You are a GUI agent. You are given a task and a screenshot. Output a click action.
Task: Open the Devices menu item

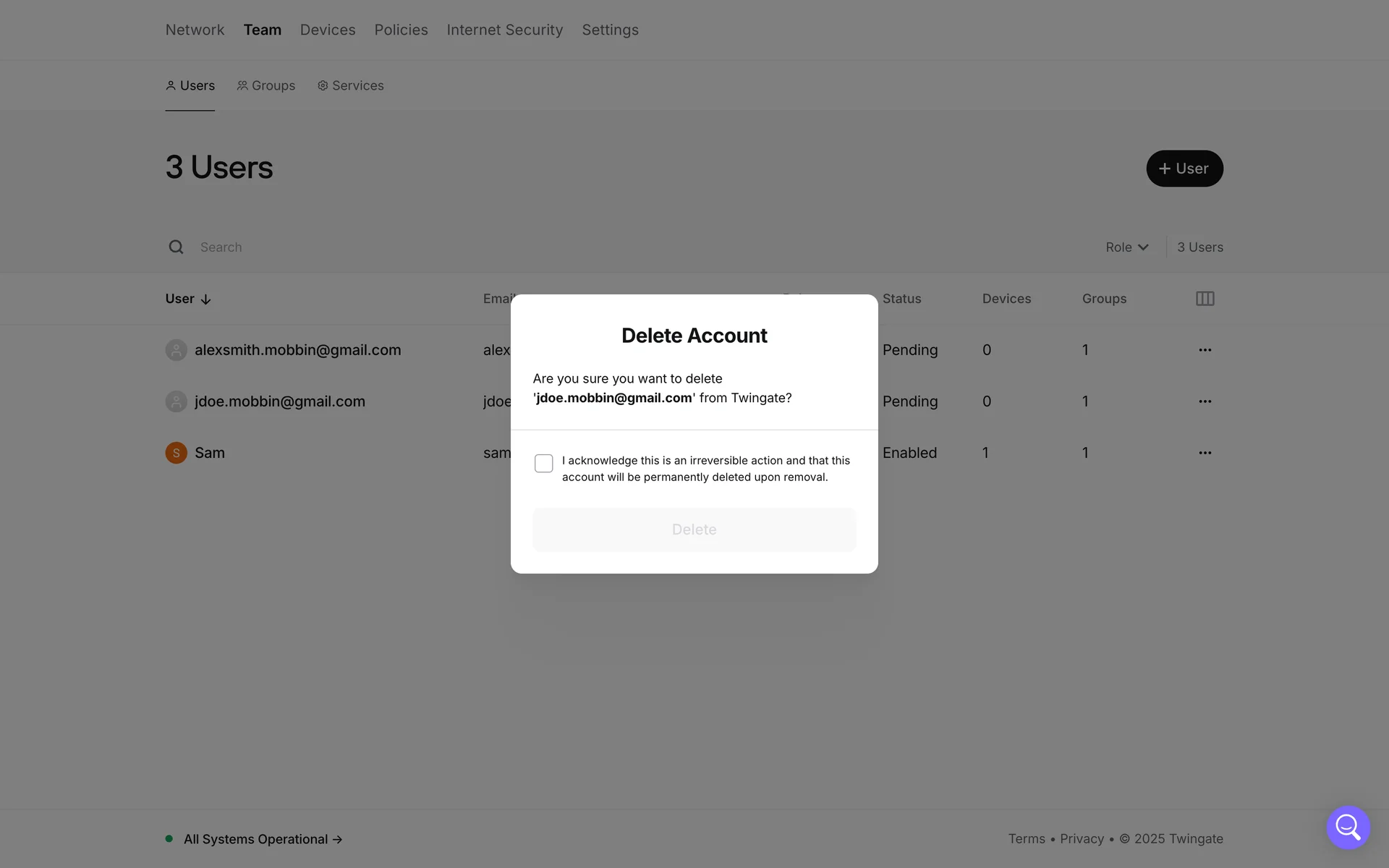pos(328,30)
